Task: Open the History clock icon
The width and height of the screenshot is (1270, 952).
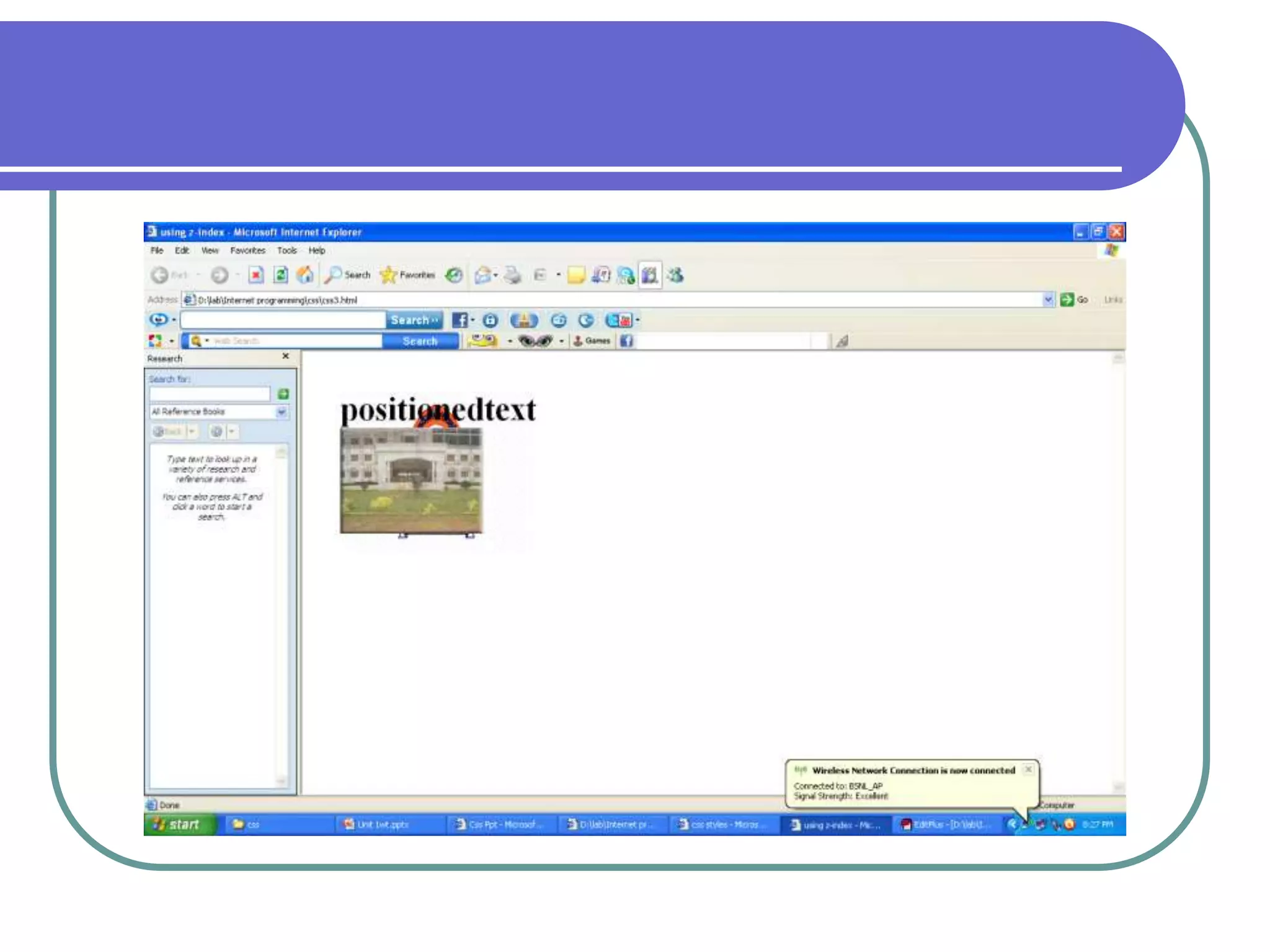Action: click(x=454, y=275)
